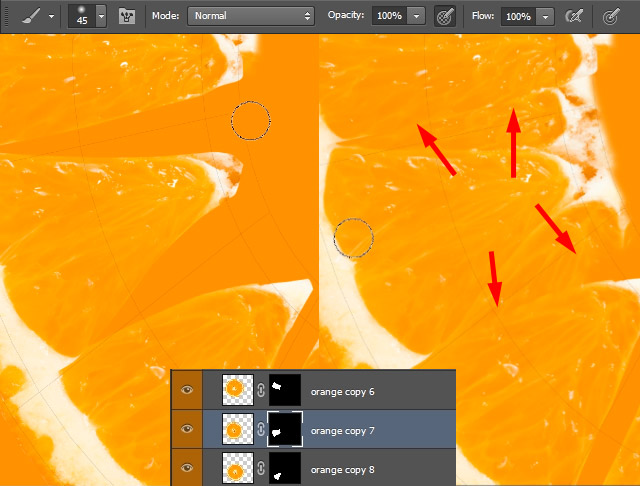Viewport: 640px width, 486px height.
Task: Open the Opacity slider dropdown arrow
Action: 416,16
